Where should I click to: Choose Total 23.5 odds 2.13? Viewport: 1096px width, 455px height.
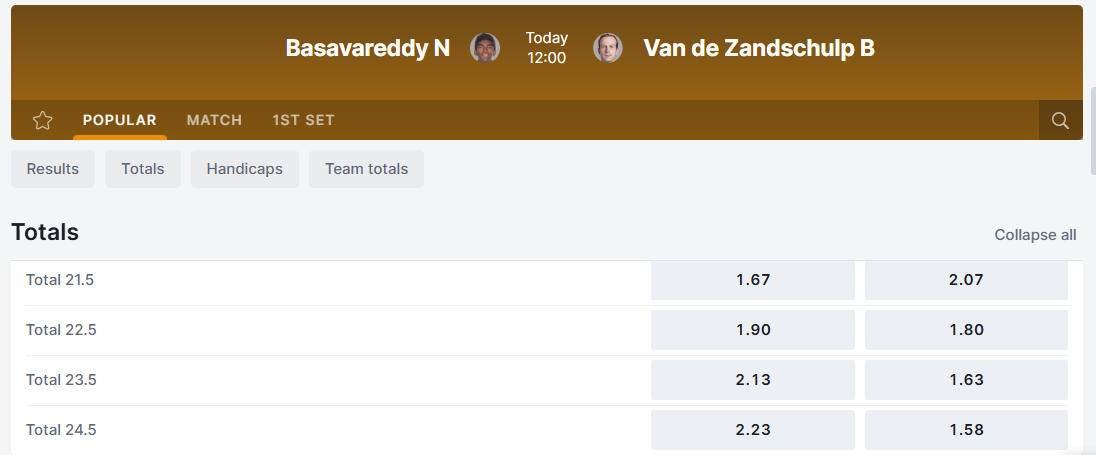753,380
